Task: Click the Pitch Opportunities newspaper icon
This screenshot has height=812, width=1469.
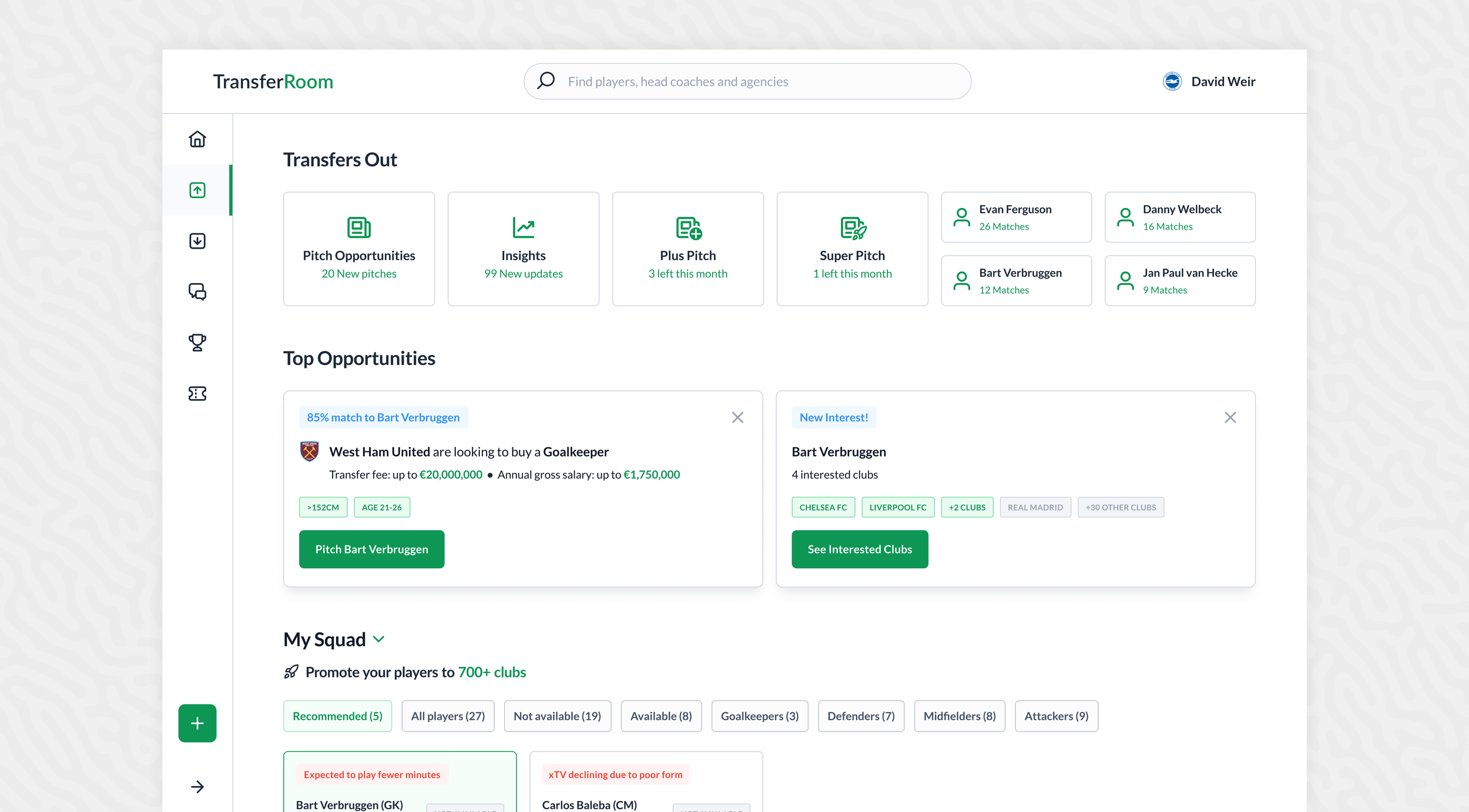Action: coord(359,227)
